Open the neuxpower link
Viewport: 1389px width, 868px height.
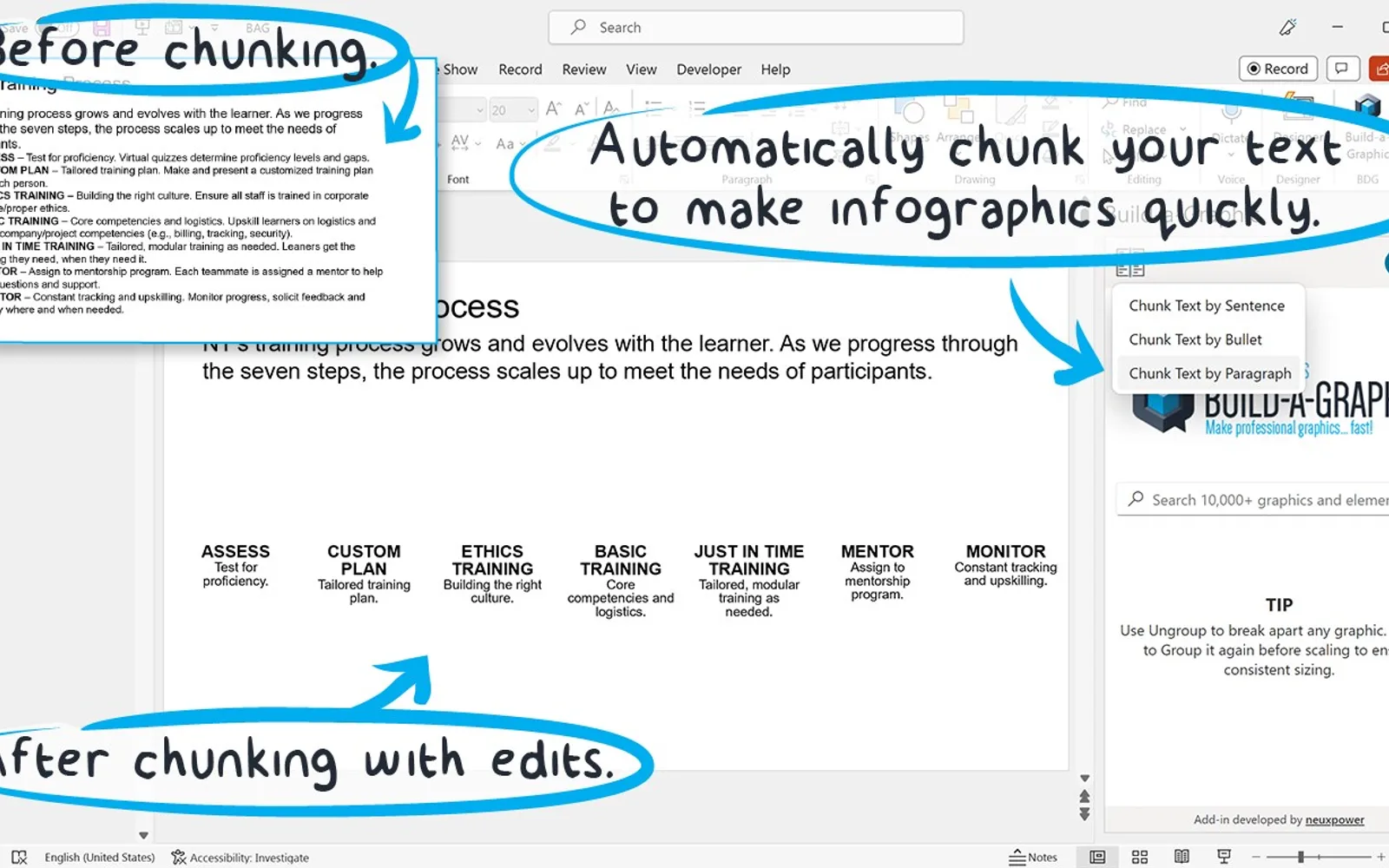1334,819
